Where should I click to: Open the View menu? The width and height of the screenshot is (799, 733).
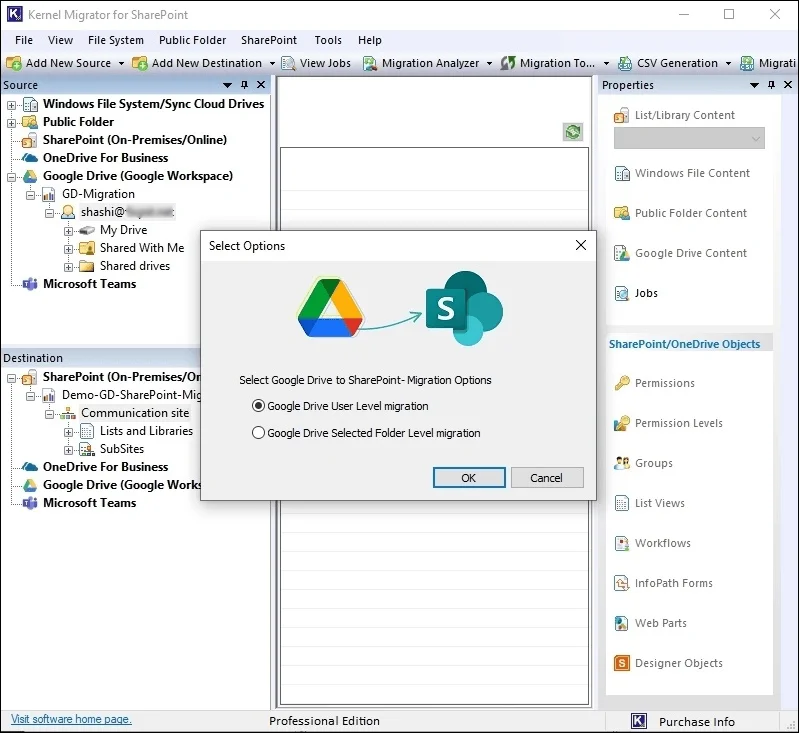60,40
